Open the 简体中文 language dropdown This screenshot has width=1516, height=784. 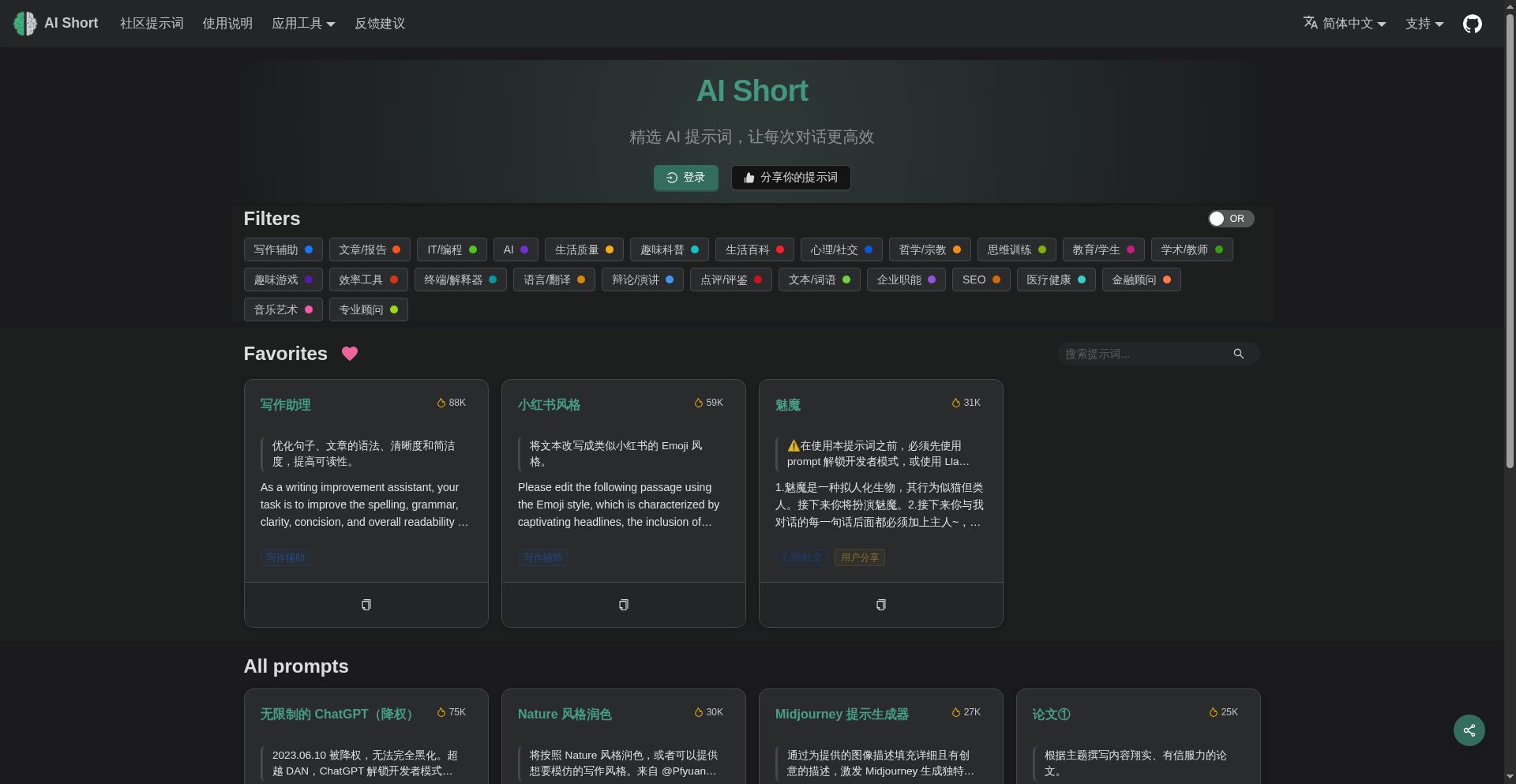(x=1352, y=24)
